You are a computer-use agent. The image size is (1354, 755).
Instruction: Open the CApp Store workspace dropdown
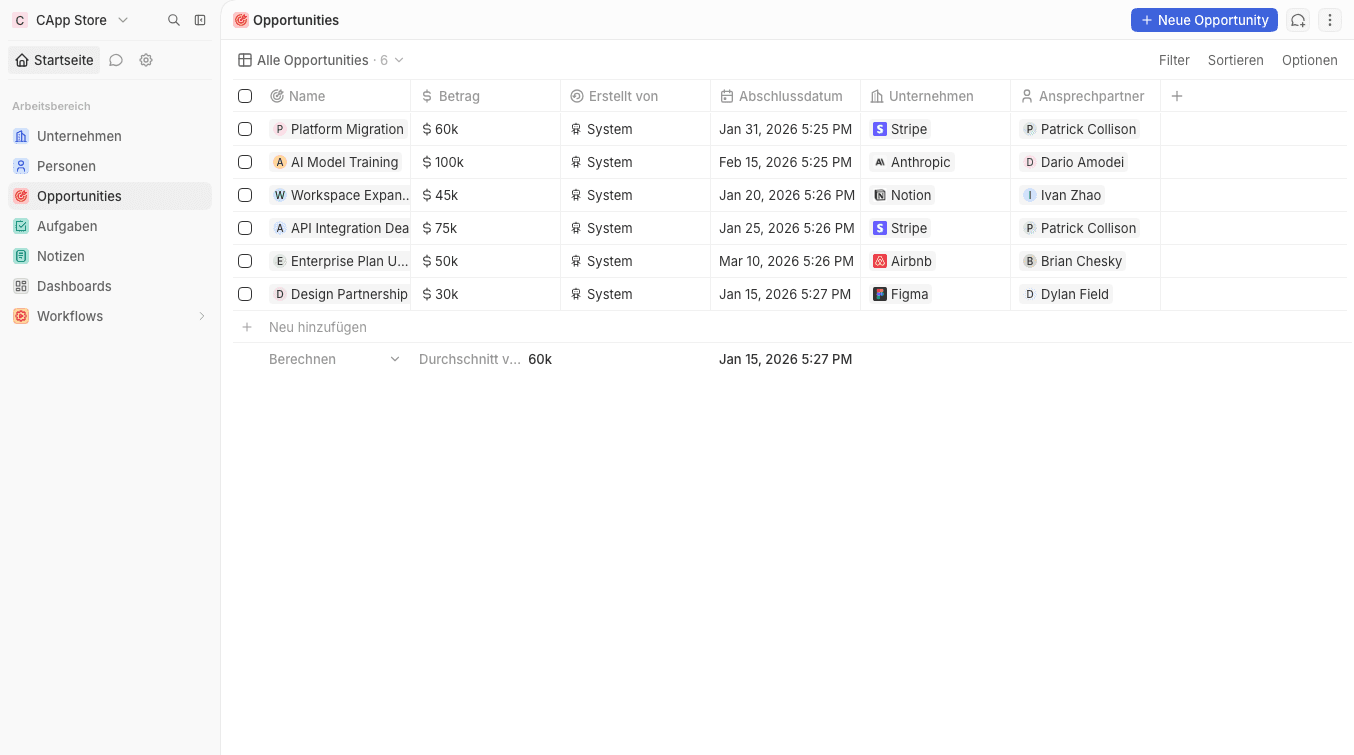tap(71, 20)
